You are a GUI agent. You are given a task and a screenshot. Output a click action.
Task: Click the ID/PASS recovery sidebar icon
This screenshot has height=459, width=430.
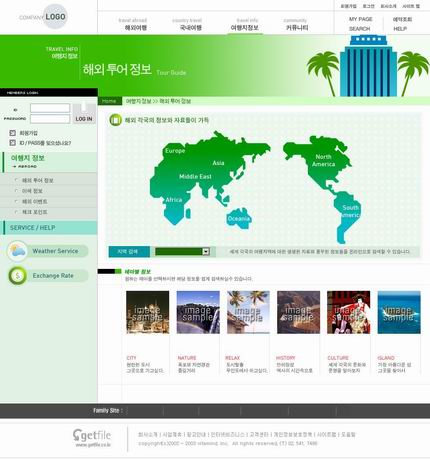point(13,143)
